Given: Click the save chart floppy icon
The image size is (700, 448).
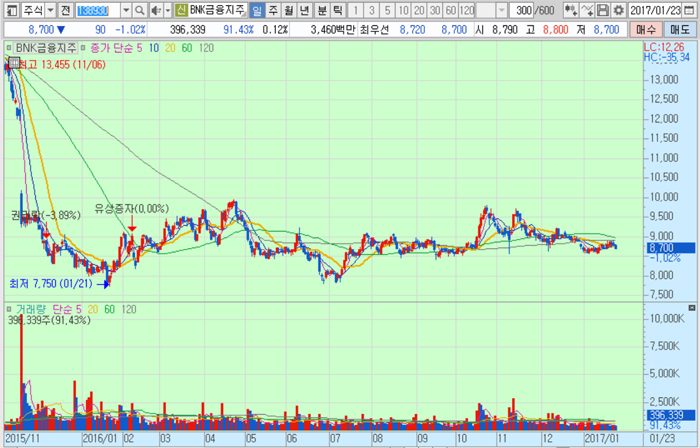Looking at the screenshot, I should point(604,10).
